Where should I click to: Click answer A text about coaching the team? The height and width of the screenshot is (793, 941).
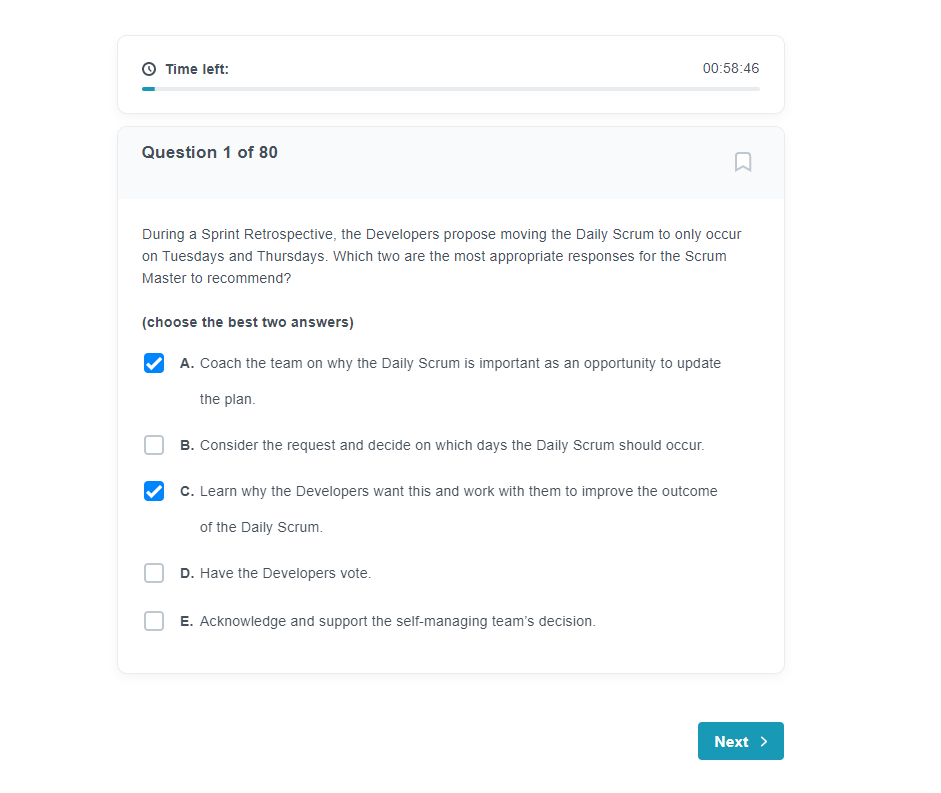click(x=460, y=381)
